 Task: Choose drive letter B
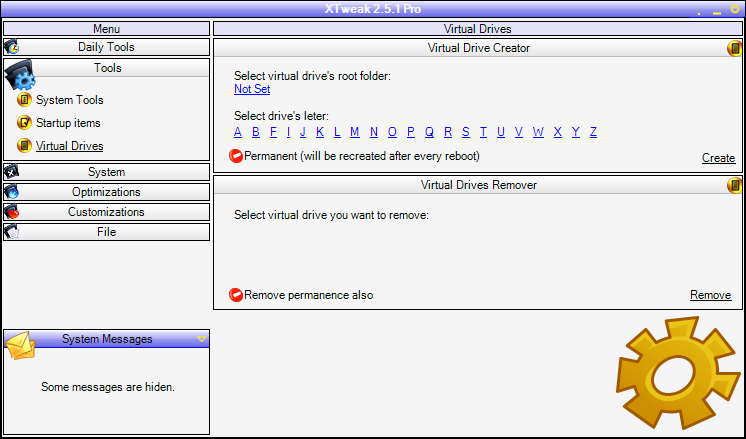point(255,132)
